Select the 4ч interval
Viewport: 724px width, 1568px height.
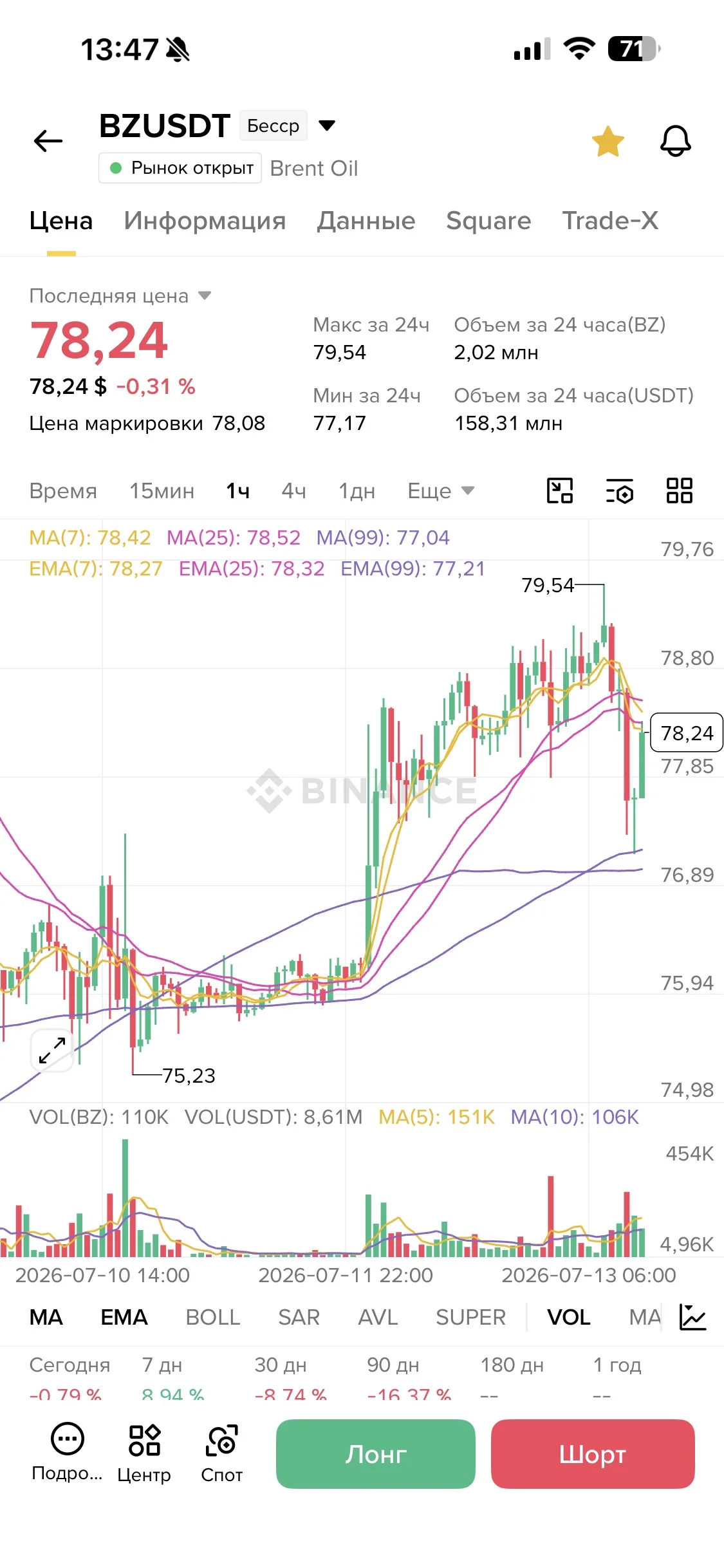tap(293, 490)
